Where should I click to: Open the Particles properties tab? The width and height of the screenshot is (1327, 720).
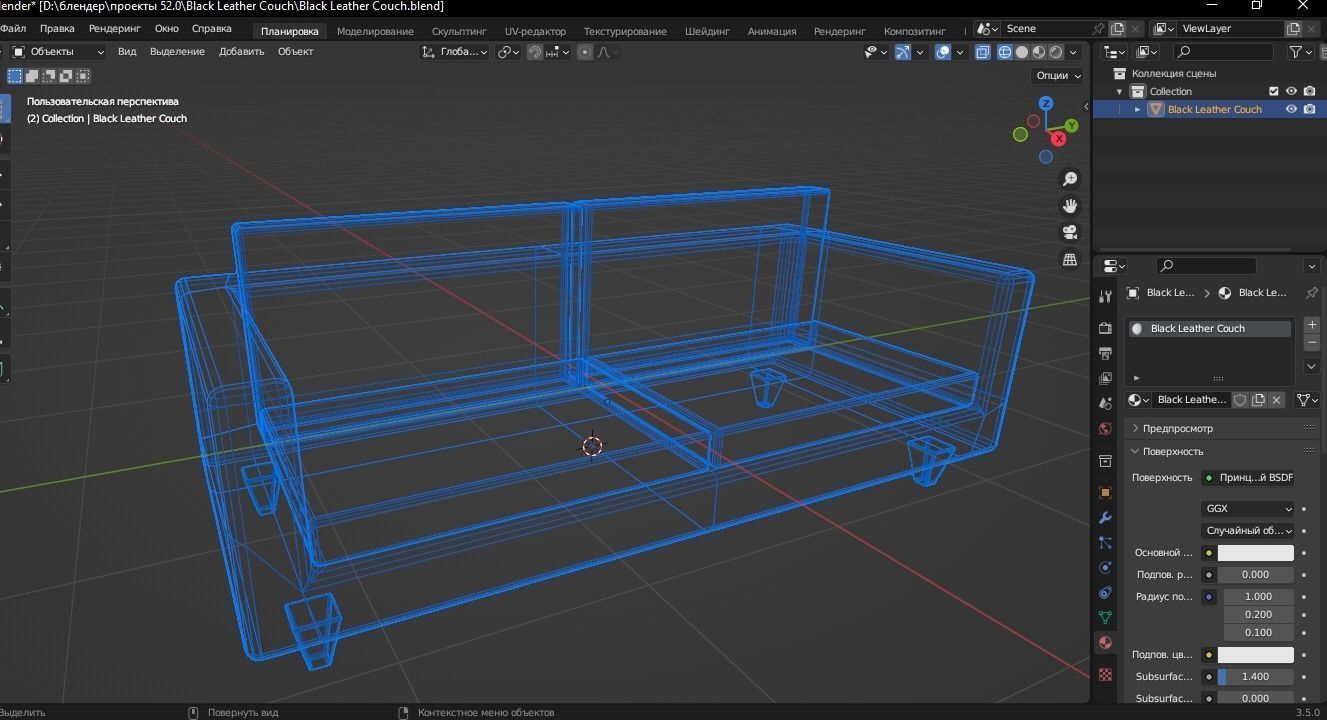coord(1105,542)
